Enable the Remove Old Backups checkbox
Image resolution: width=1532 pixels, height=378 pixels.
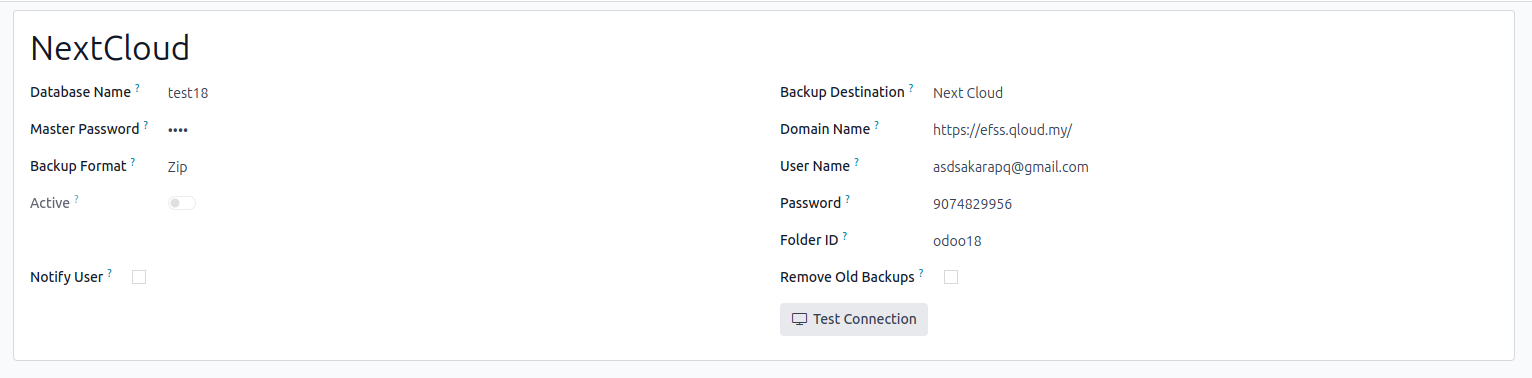951,277
